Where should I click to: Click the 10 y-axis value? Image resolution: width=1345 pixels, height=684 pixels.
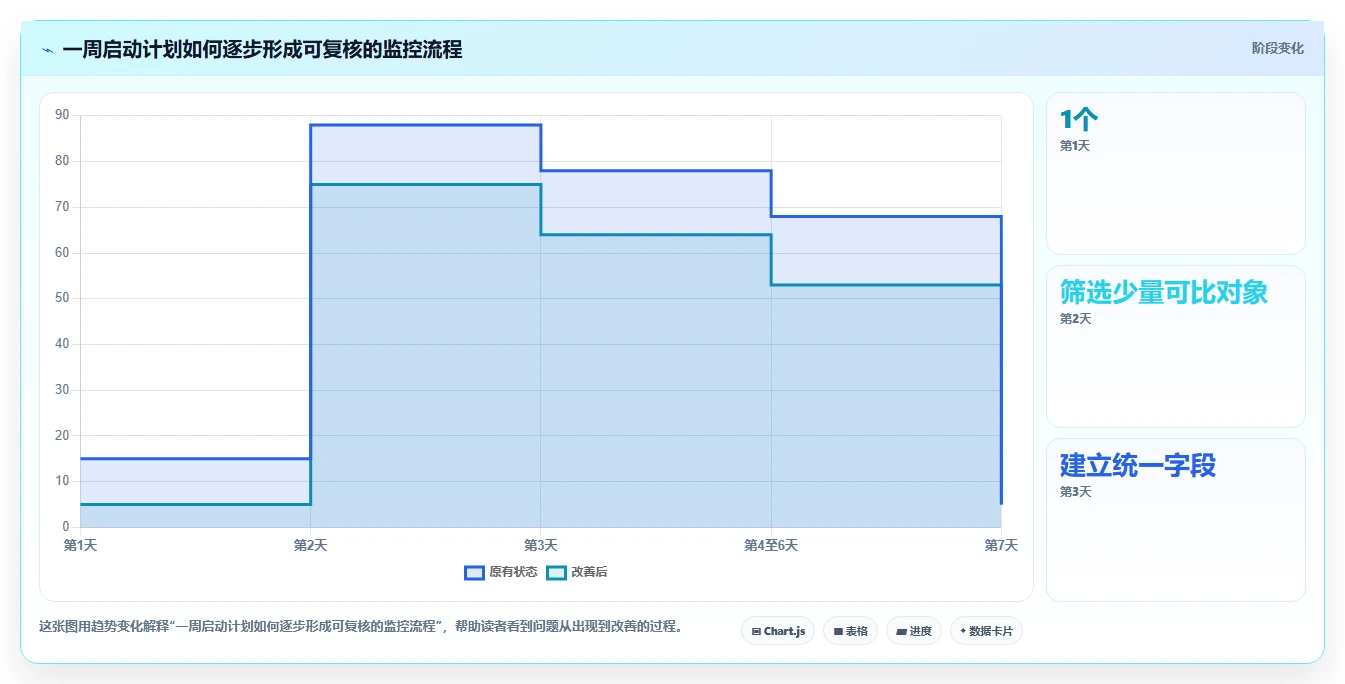[x=62, y=481]
